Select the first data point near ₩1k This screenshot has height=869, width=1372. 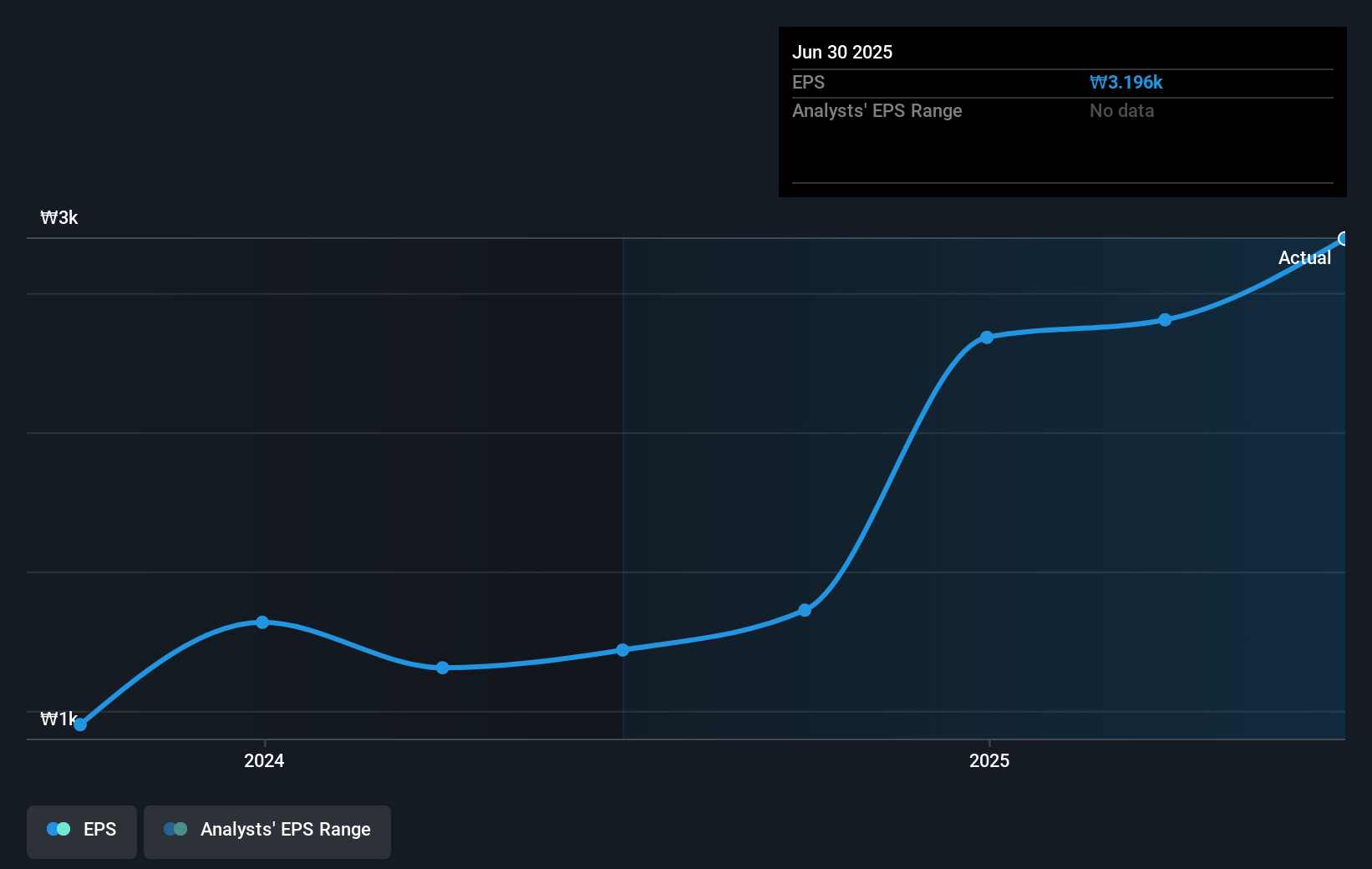coord(79,724)
